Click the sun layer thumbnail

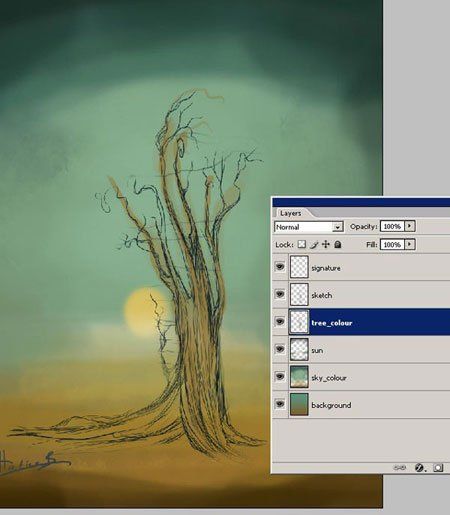pyautogui.click(x=299, y=349)
